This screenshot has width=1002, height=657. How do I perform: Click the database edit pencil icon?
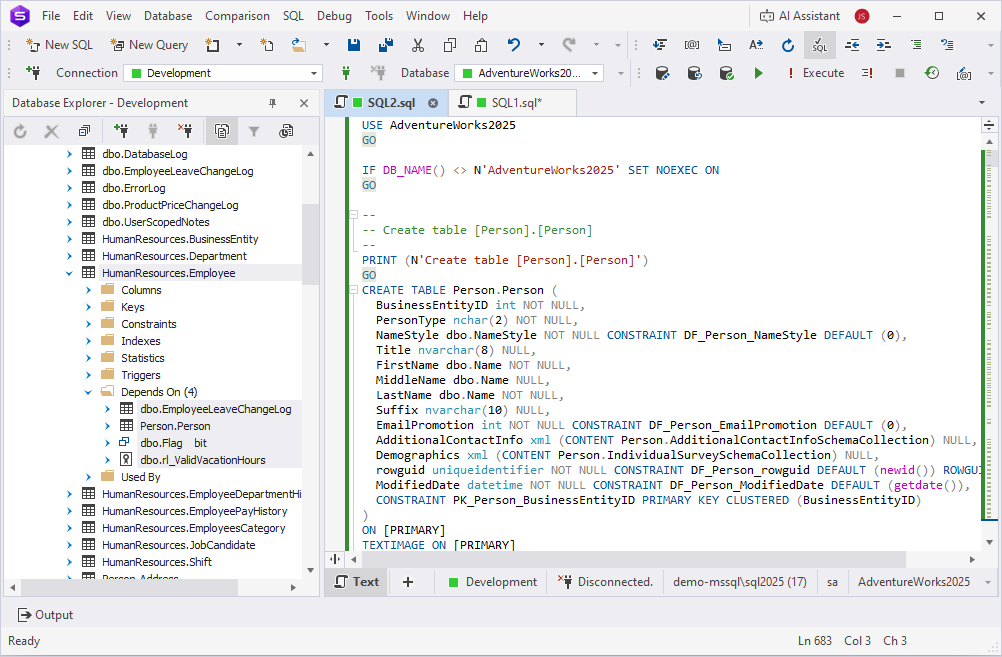tap(663, 73)
